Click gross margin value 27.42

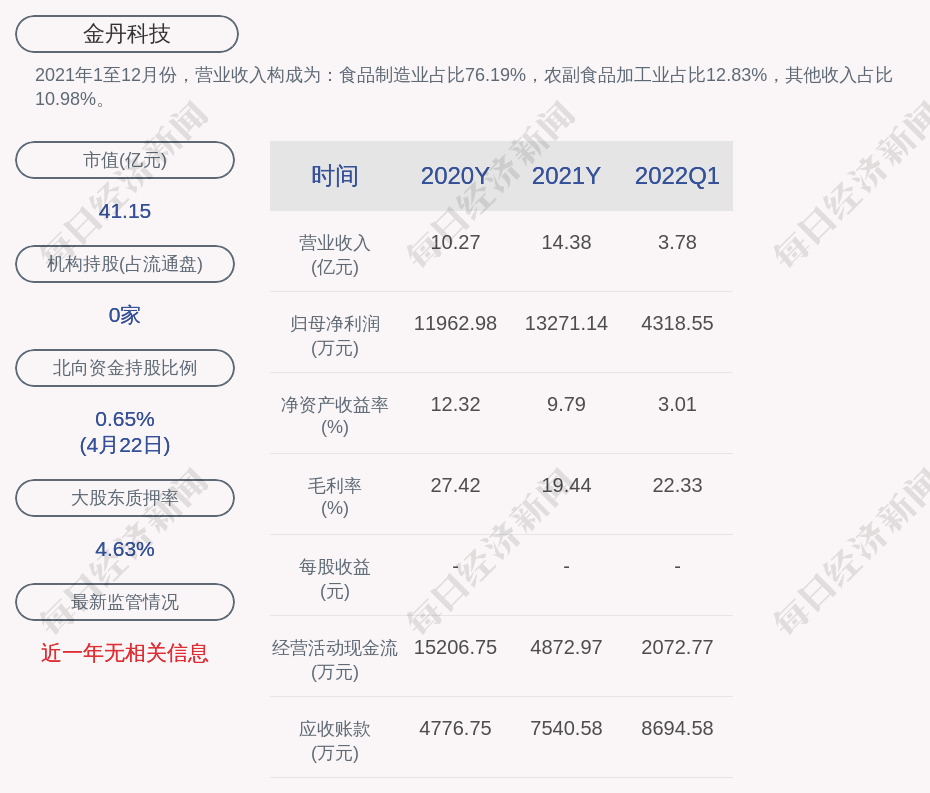[455, 486]
